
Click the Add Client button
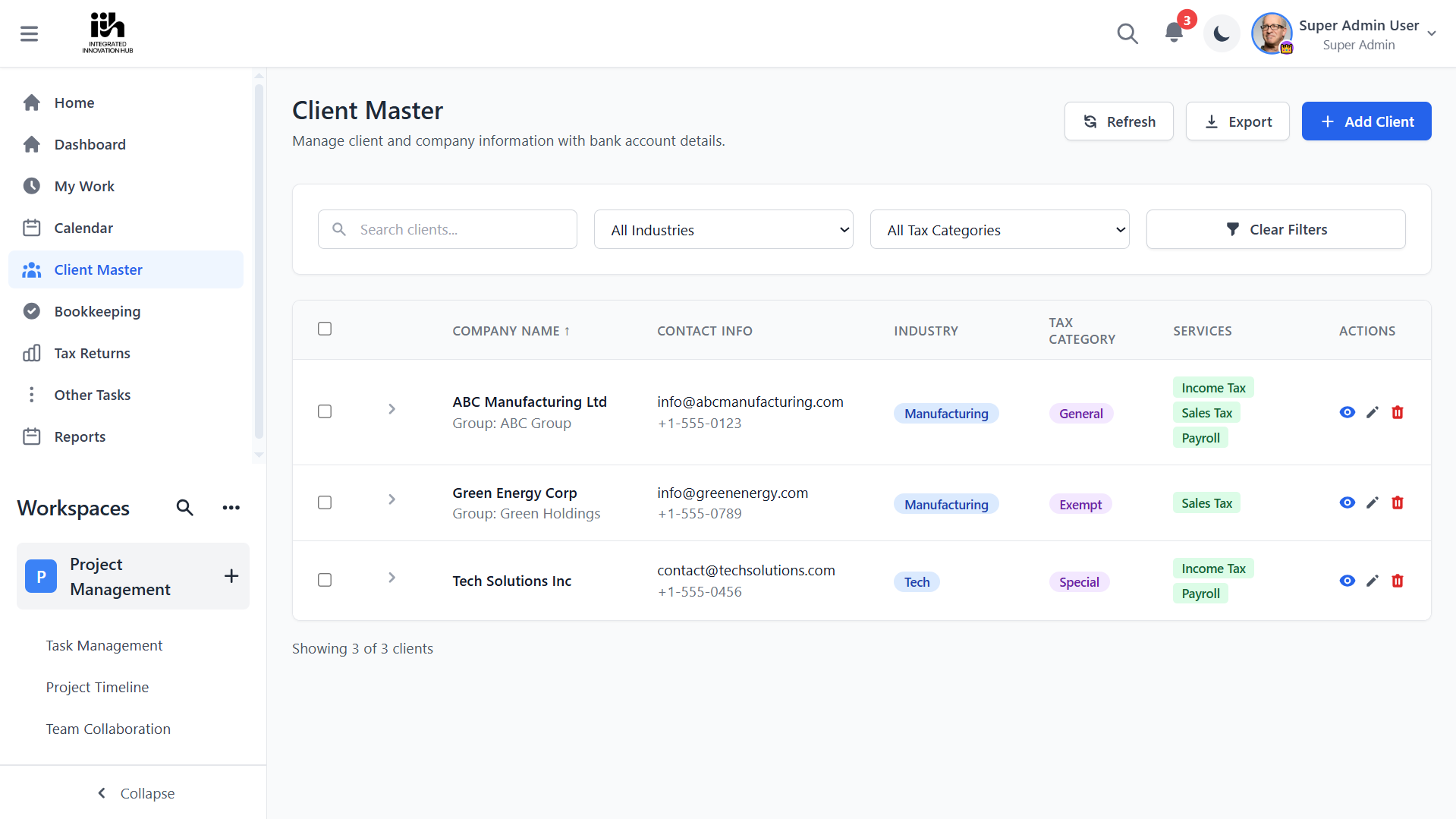pos(1366,121)
